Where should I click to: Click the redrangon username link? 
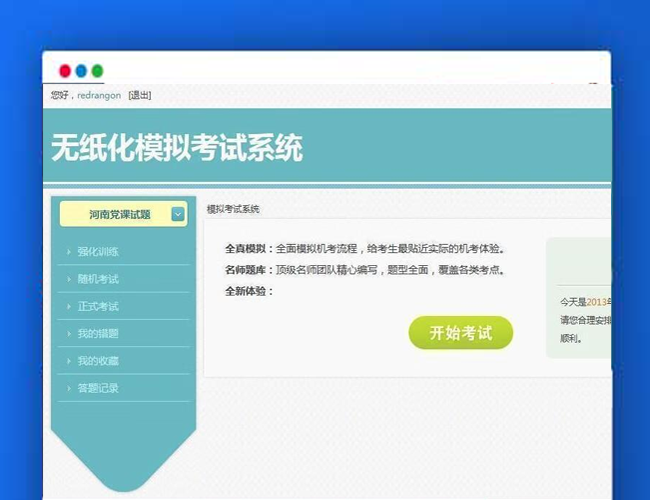pos(99,95)
